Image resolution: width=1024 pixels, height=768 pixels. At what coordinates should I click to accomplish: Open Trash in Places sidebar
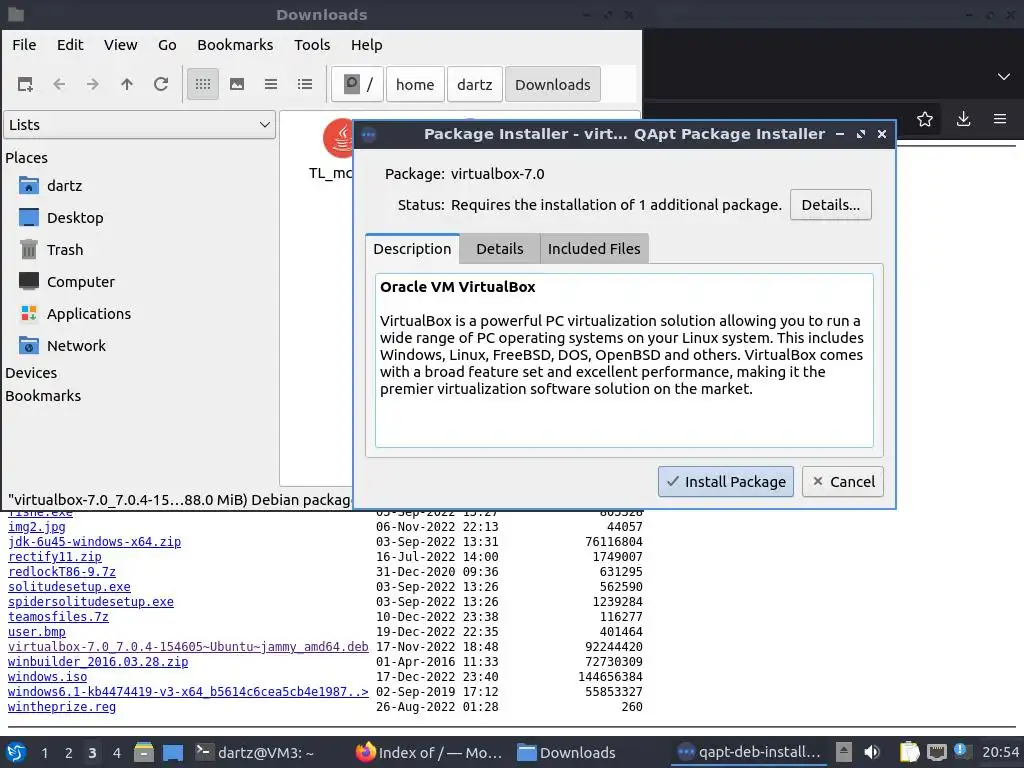pos(65,250)
